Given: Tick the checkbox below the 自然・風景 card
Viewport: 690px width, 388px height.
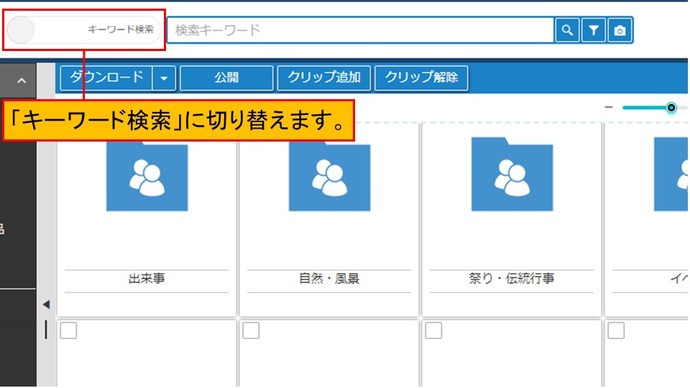Looking at the screenshot, I should tap(251, 330).
